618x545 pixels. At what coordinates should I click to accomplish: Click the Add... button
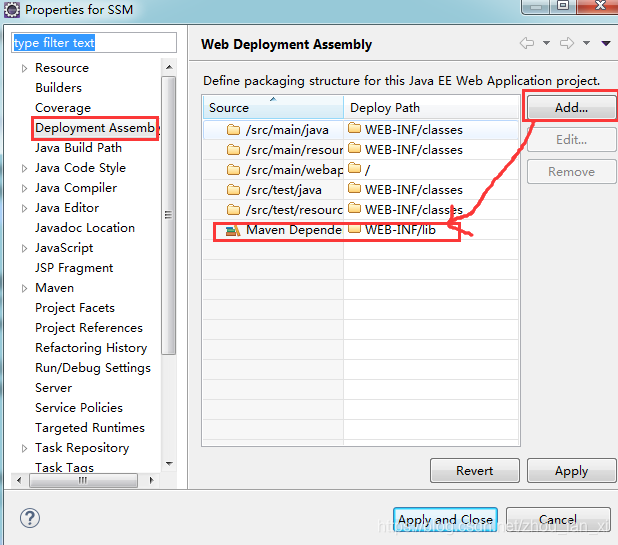click(x=571, y=108)
